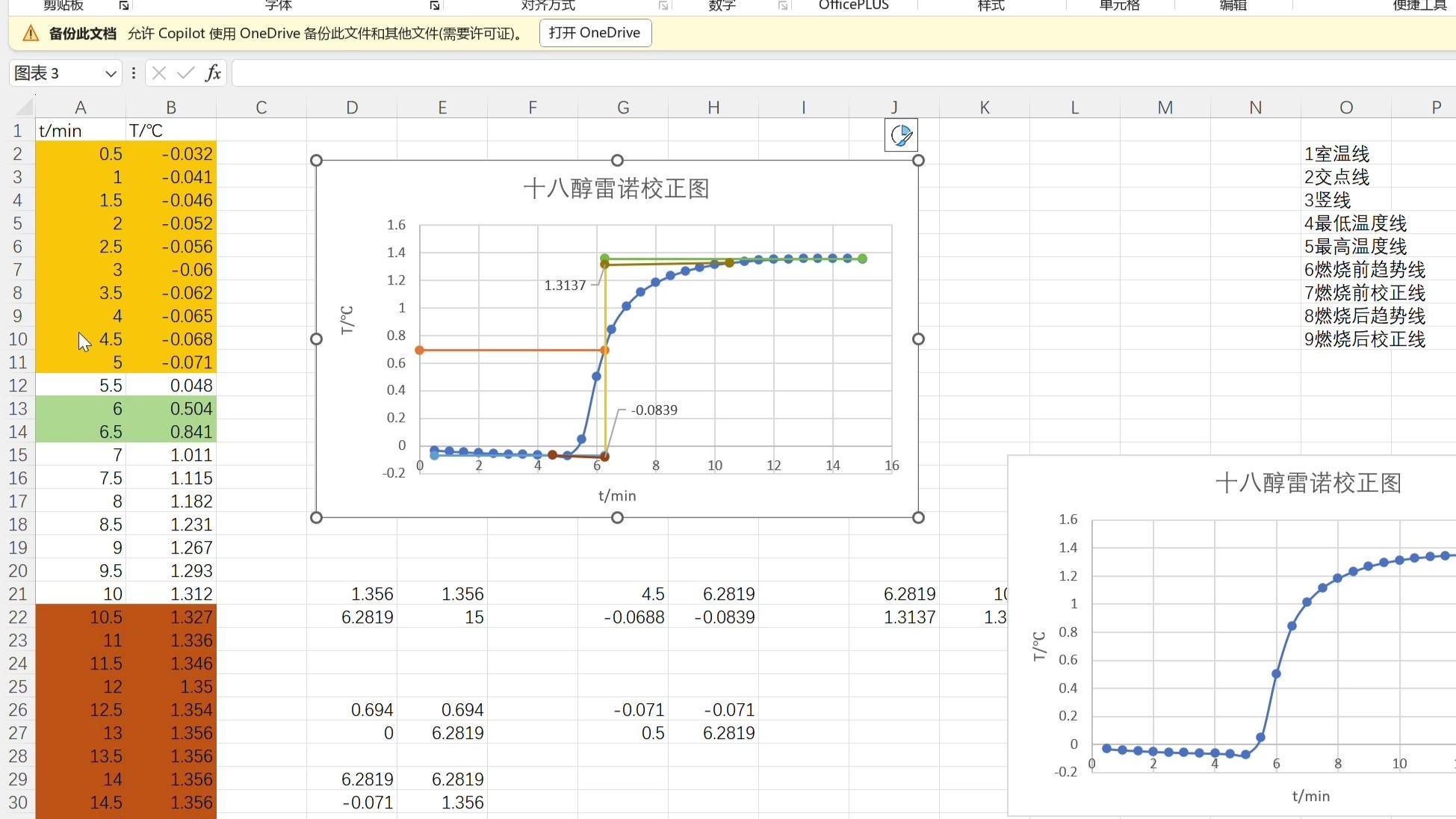Select the chart title 十八醇雷诺校正图
The width and height of the screenshot is (1456, 819).
coord(617,189)
